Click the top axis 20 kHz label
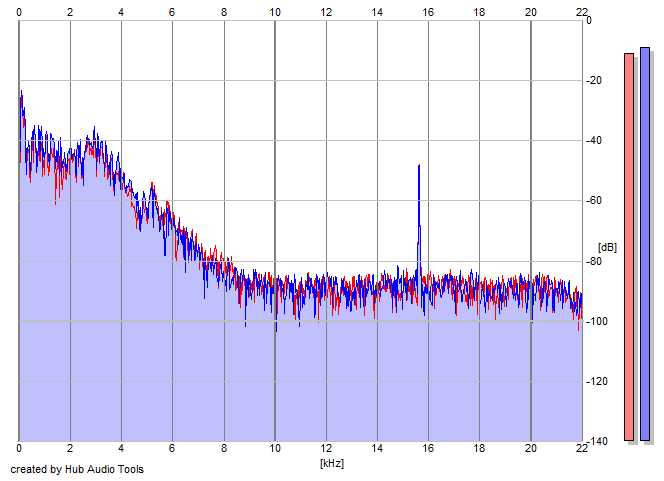This screenshot has height=481, width=664. click(x=531, y=12)
